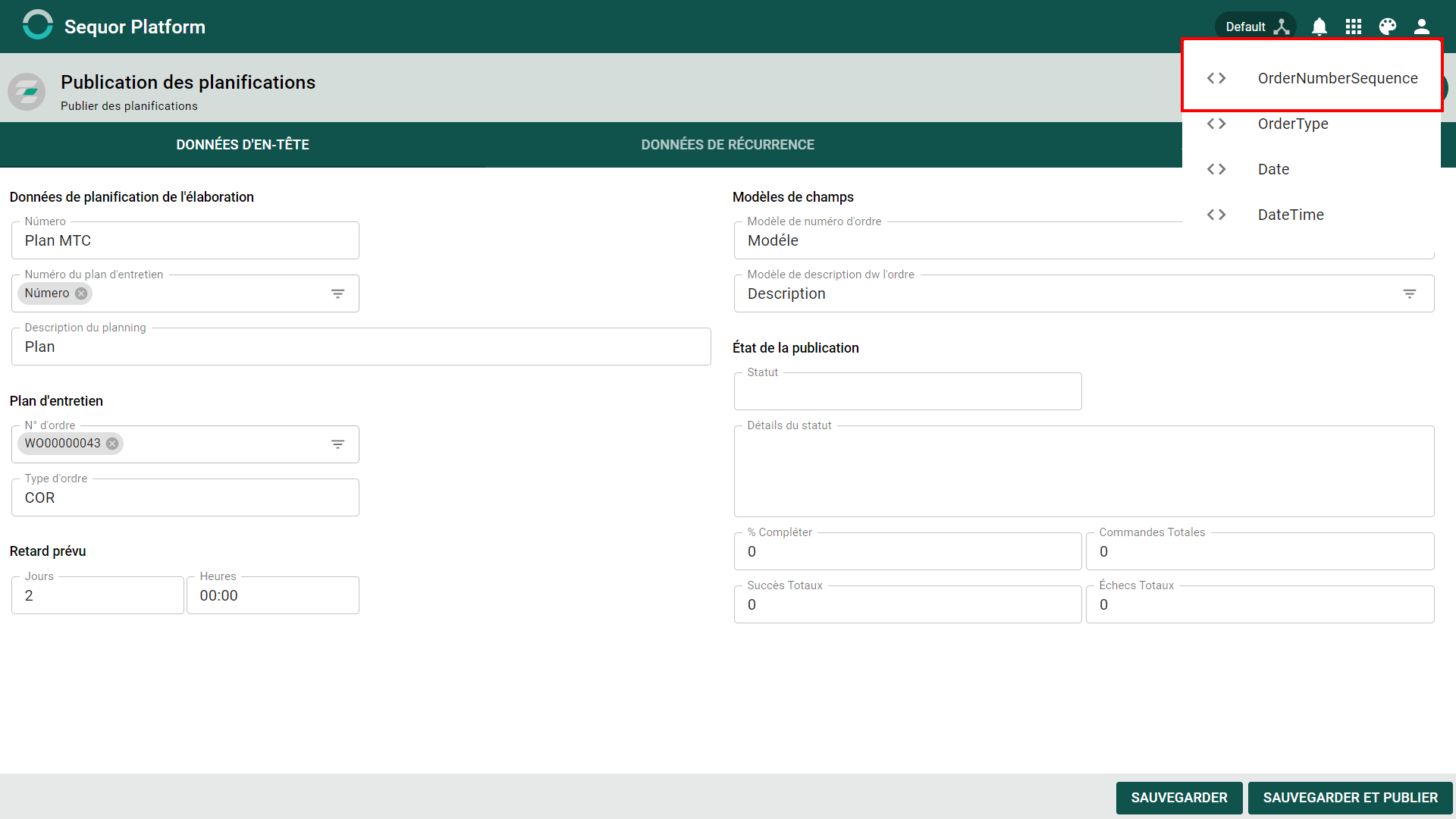
Task: Click the Commandes Totales field
Action: click(x=1260, y=551)
